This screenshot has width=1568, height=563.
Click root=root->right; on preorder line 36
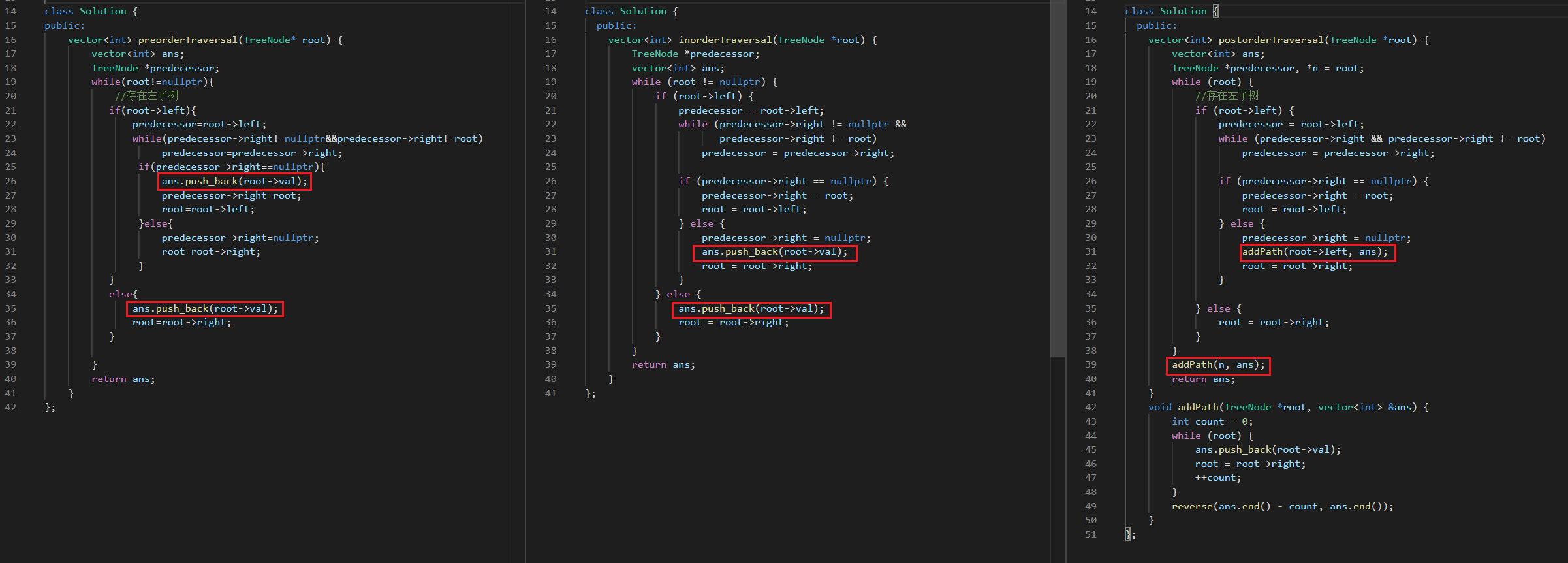181,323
